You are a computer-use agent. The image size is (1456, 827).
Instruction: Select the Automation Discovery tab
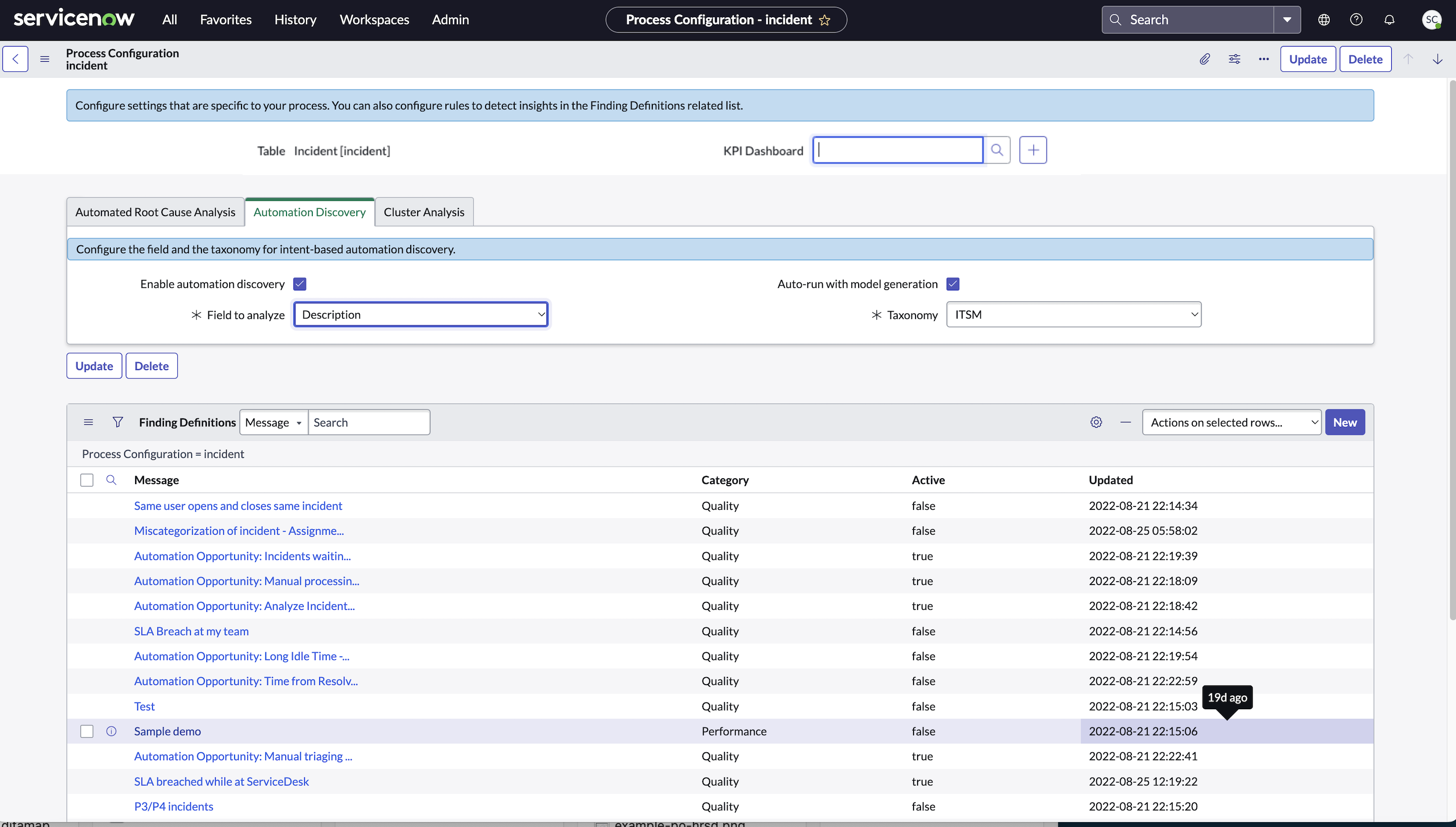coord(310,212)
